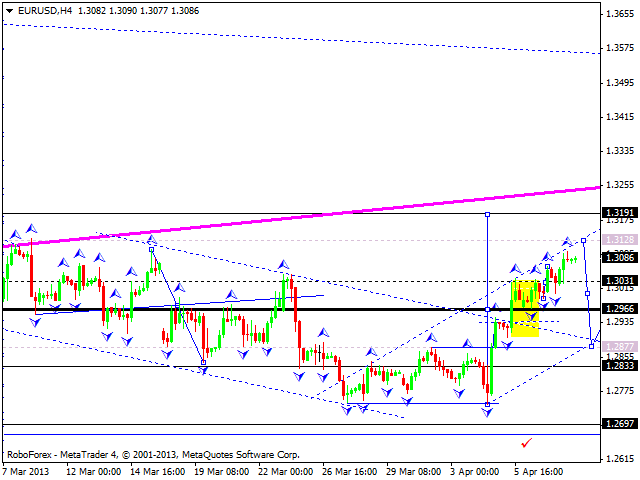Click the 1.3191 price level label

pyautogui.click(x=619, y=213)
